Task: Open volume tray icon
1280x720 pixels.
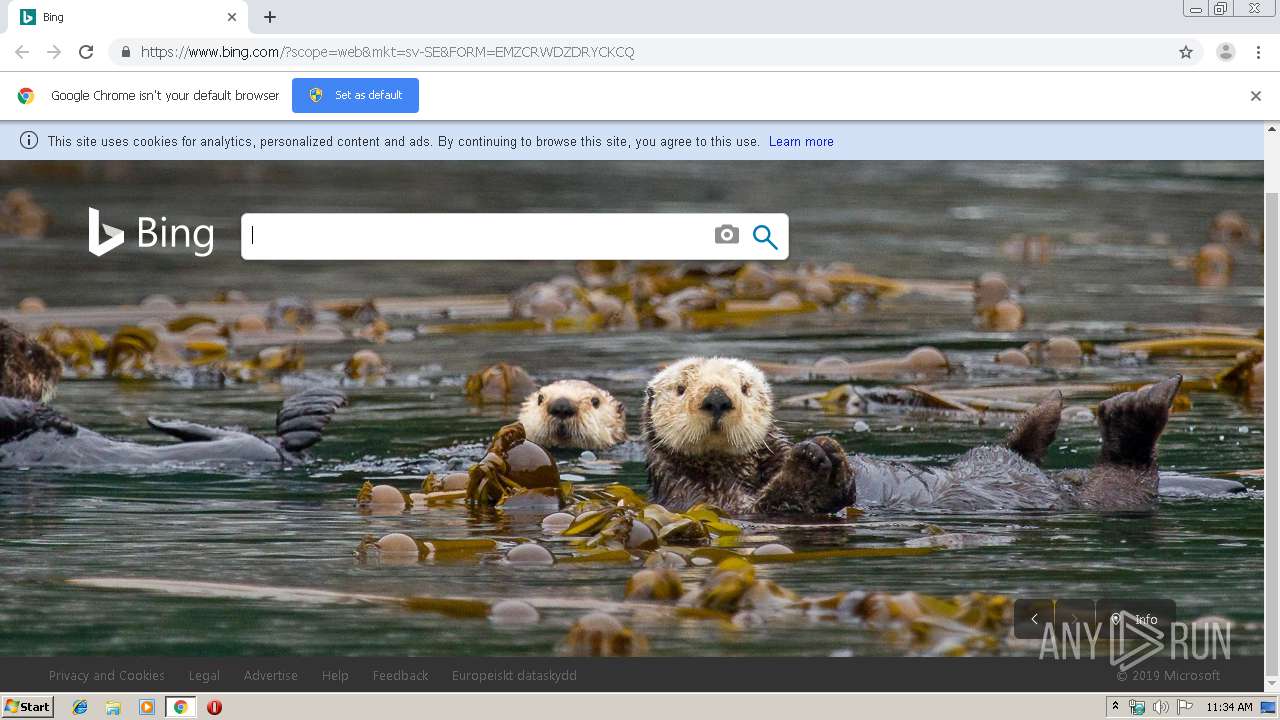Action: point(1160,707)
